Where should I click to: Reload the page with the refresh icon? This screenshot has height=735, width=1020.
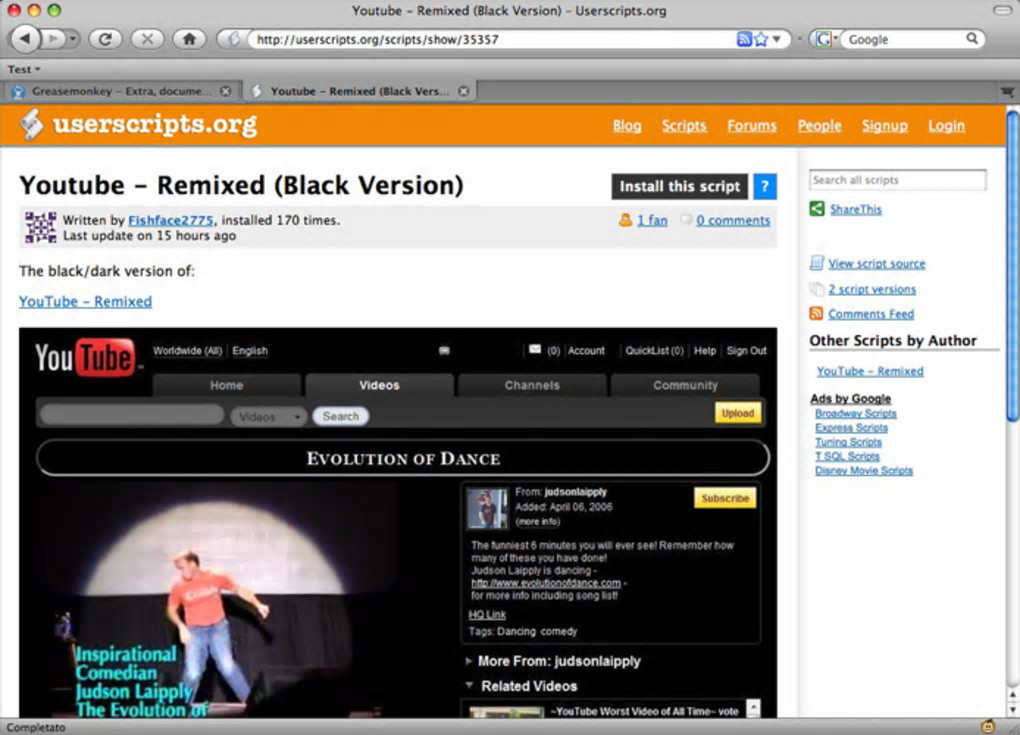coord(105,39)
